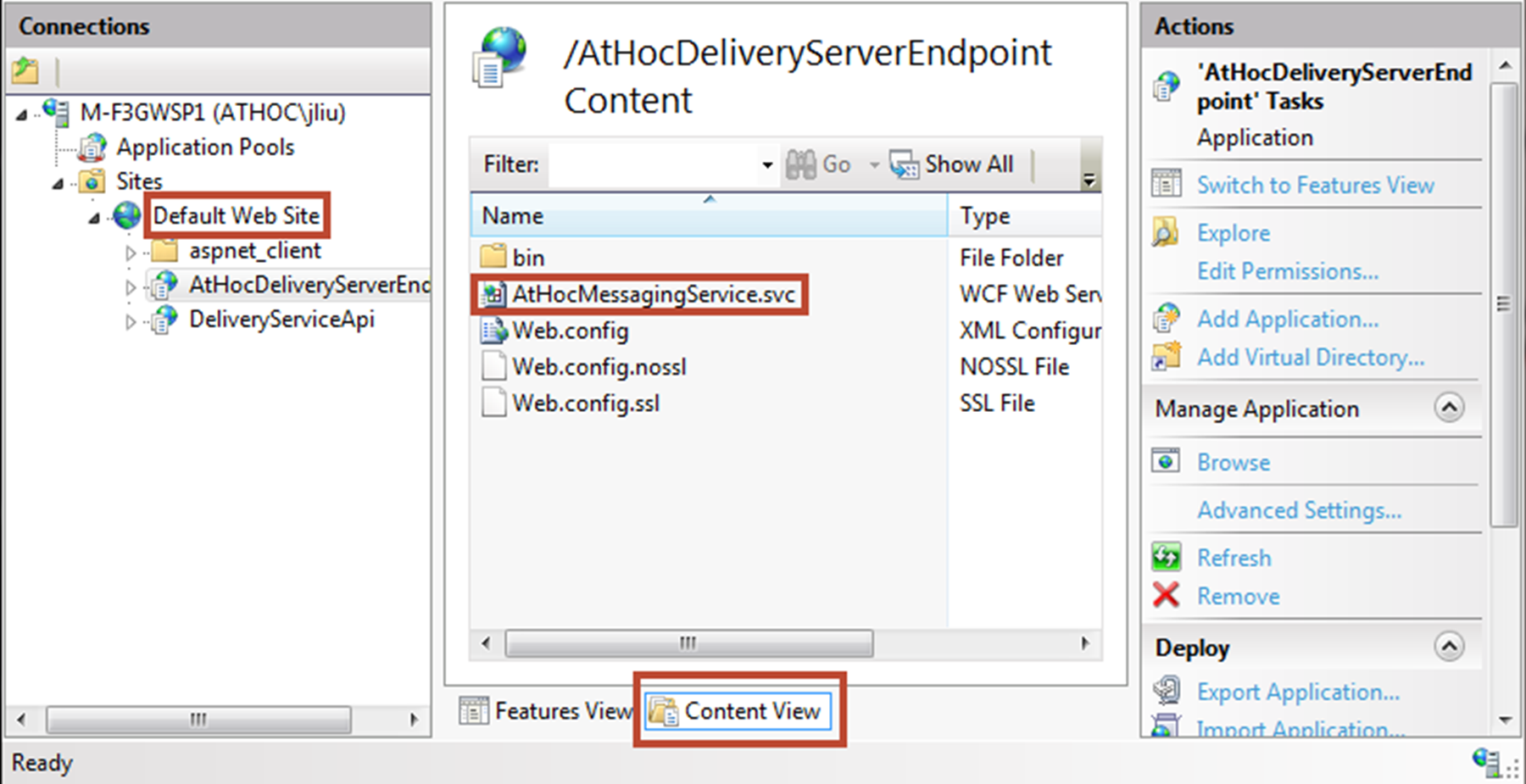Click the Default Web Site globe icon
1526x784 pixels.
point(127,215)
